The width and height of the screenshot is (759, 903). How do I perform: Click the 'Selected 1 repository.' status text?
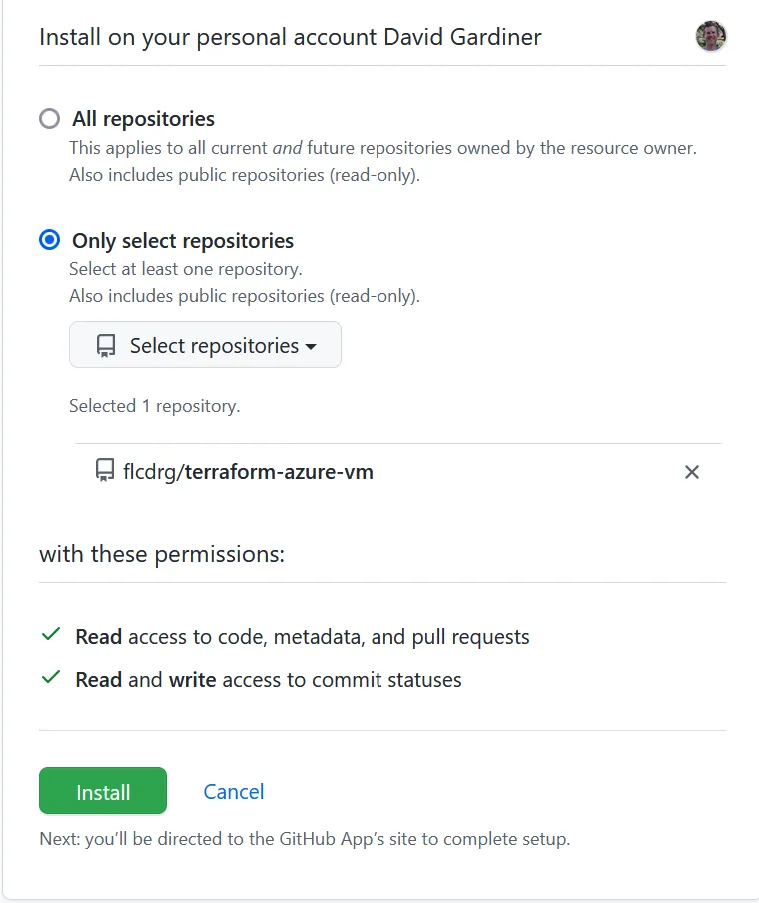pos(154,406)
